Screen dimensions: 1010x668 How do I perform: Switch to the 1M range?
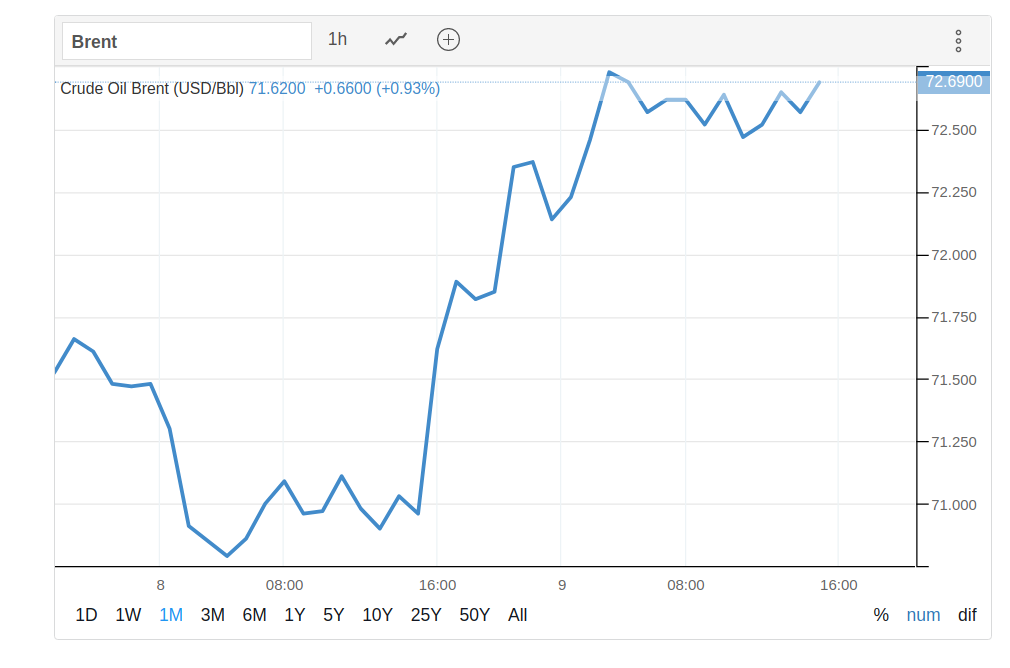tap(171, 615)
